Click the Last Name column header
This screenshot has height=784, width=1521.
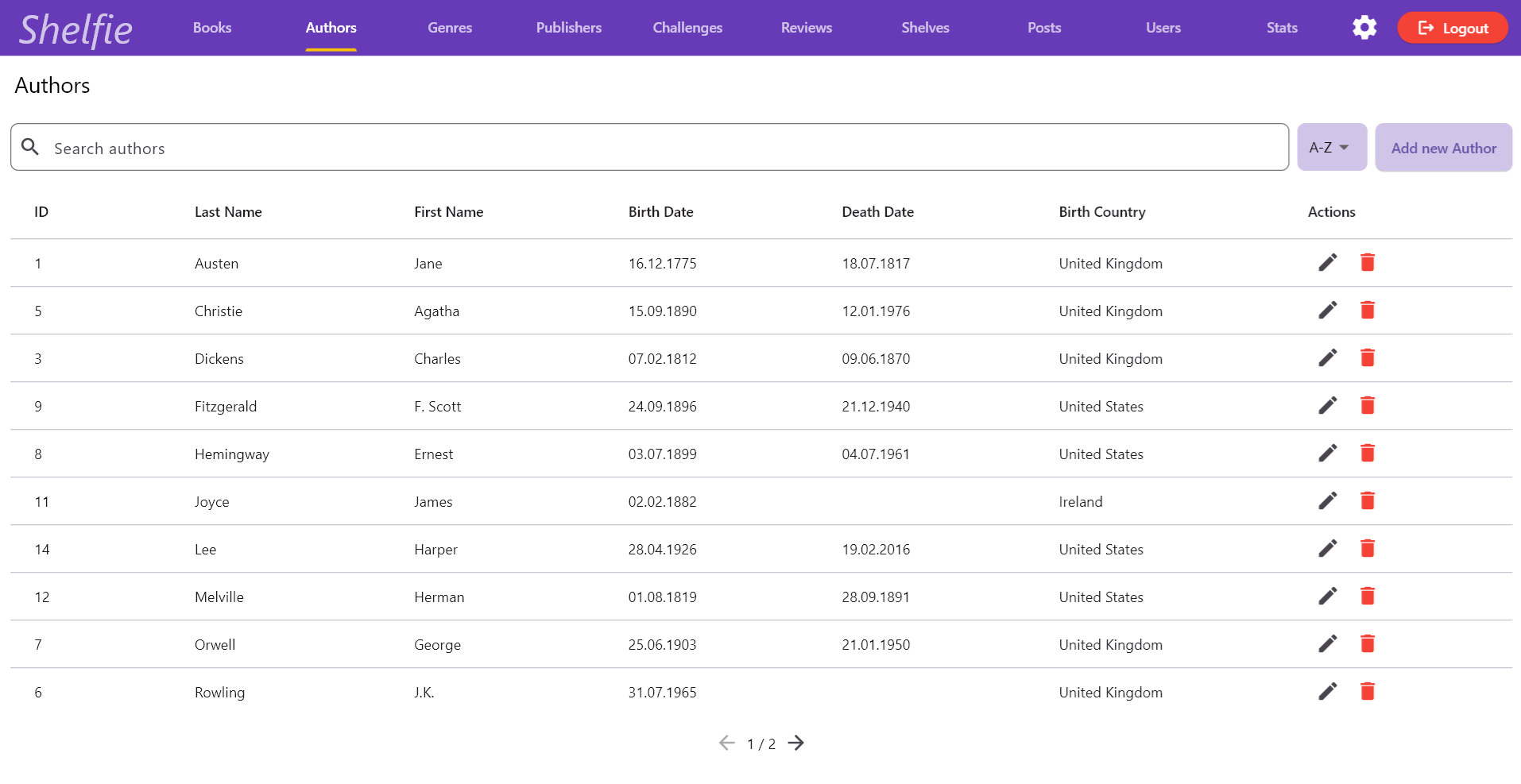point(228,212)
